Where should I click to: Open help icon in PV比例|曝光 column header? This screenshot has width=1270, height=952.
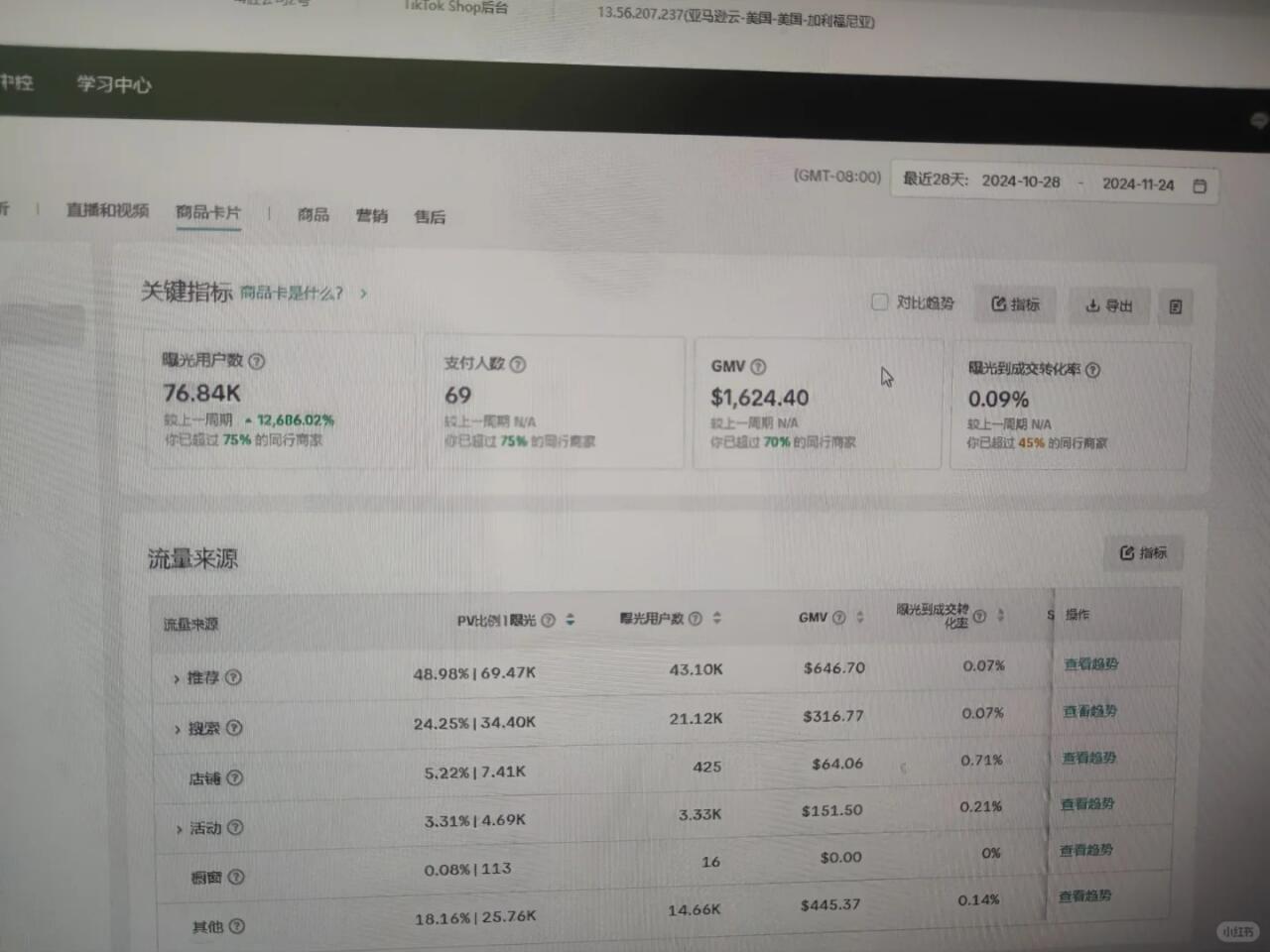pyautogui.click(x=548, y=620)
